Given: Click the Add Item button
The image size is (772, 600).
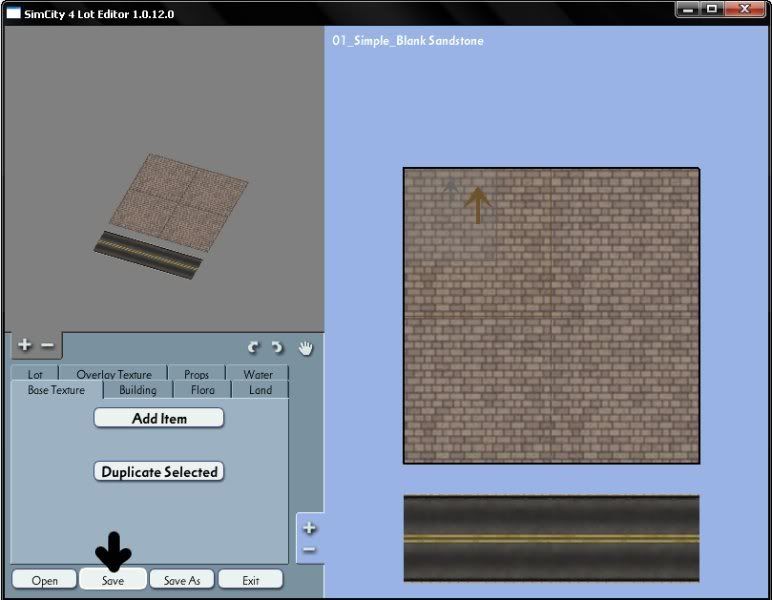Looking at the screenshot, I should pyautogui.click(x=159, y=418).
